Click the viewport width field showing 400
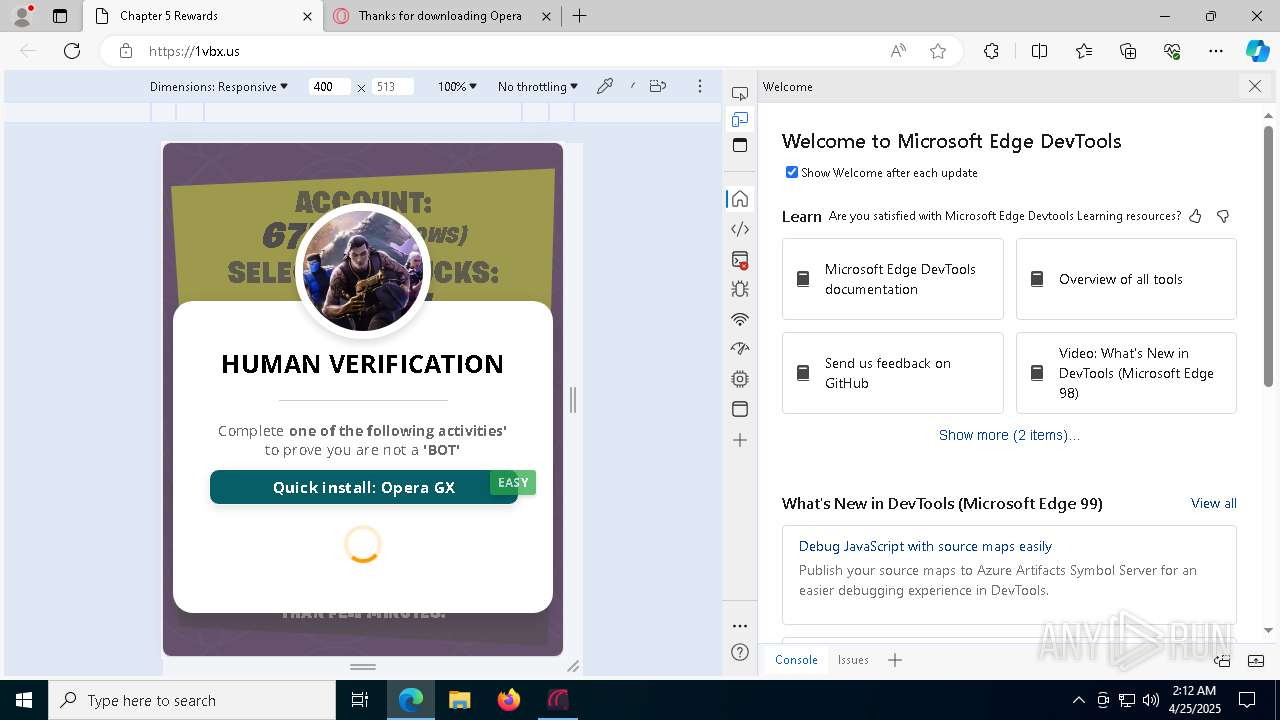The image size is (1280, 720). tap(329, 87)
